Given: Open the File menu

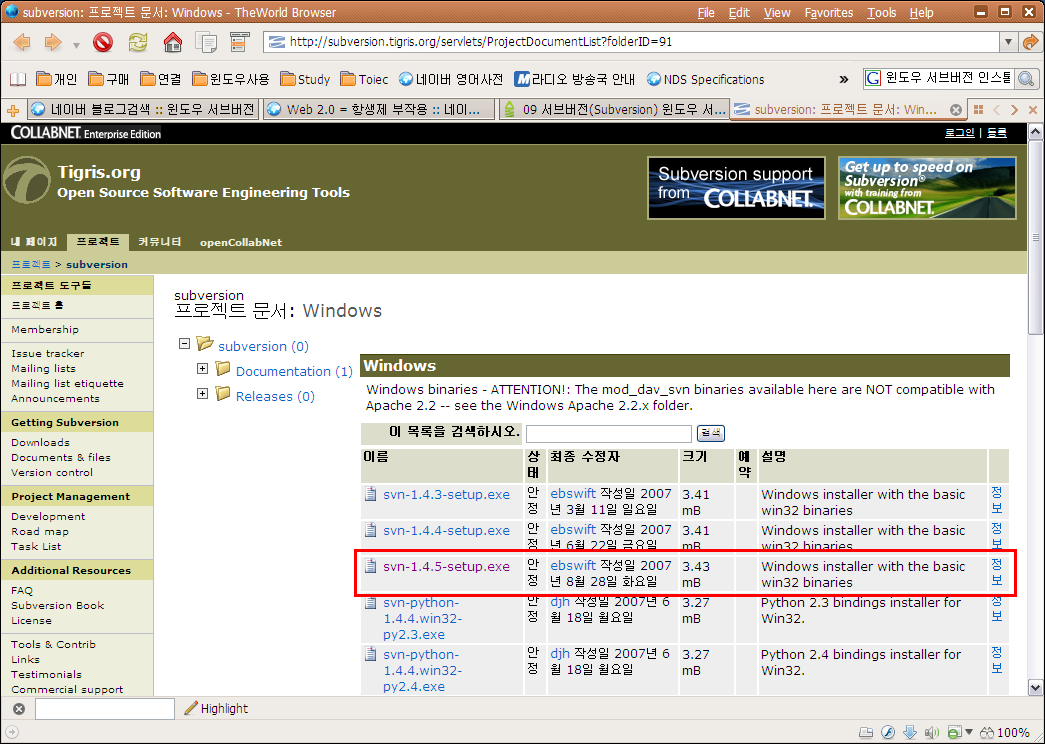Looking at the screenshot, I should tap(706, 13).
